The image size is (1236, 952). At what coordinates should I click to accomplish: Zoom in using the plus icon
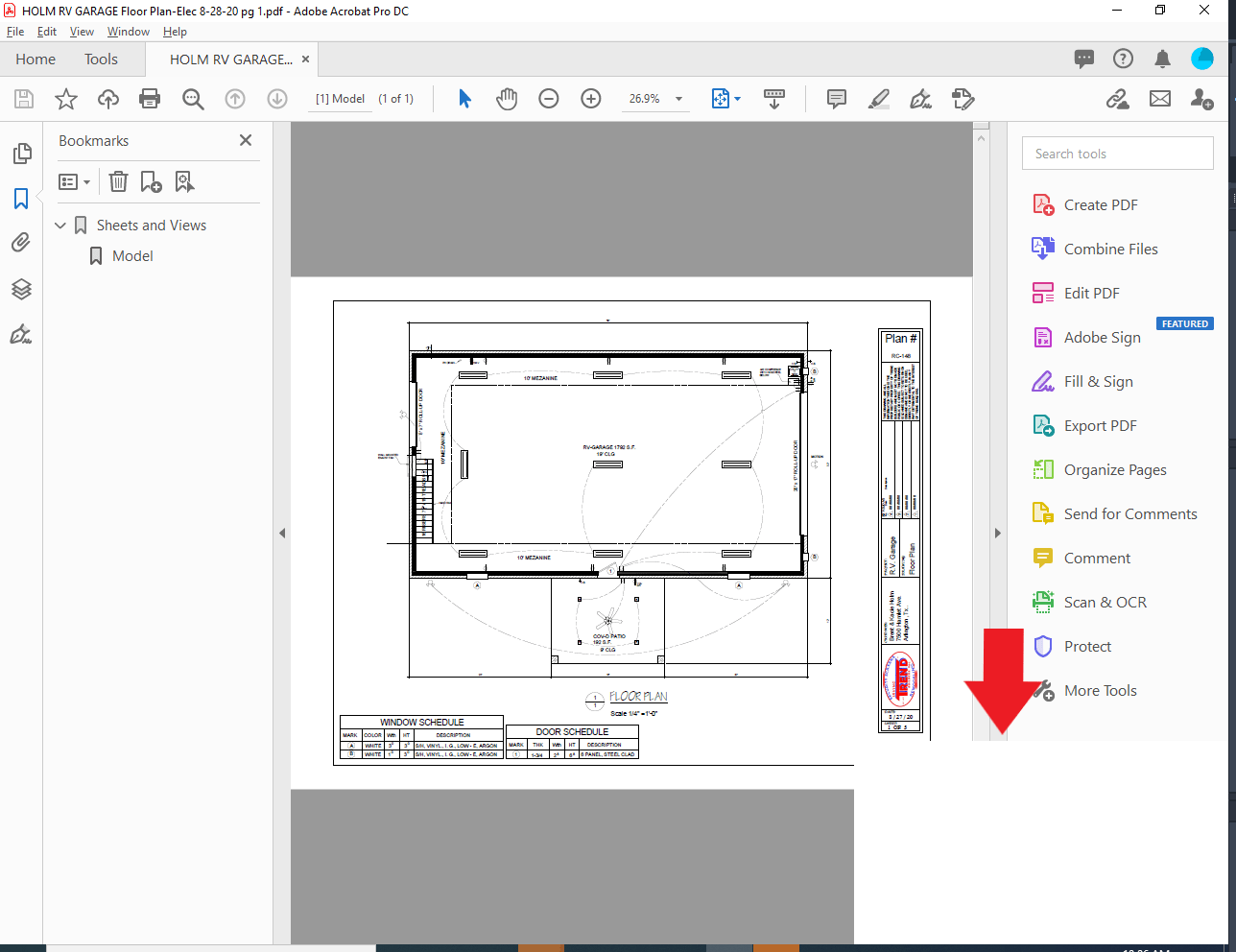point(590,99)
